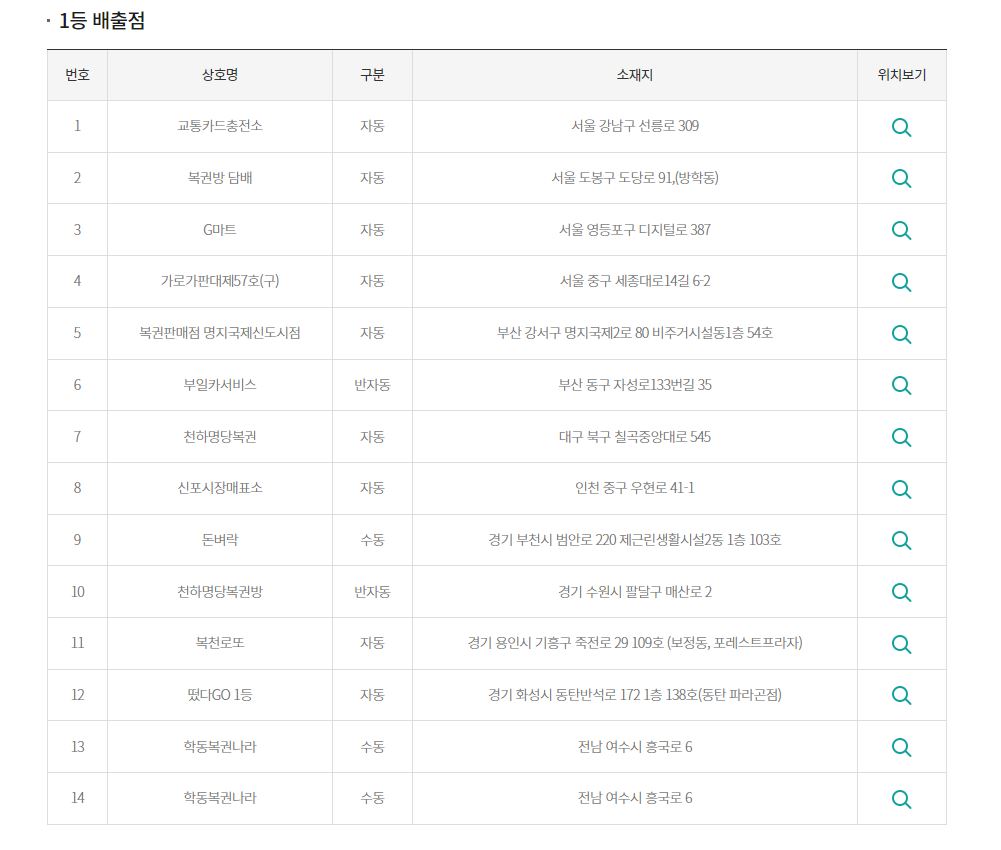Screen dimensions: 1001x850
Task: Select address 경기 용인시 기흥구 죽전로 29
Action: pos(548,642)
